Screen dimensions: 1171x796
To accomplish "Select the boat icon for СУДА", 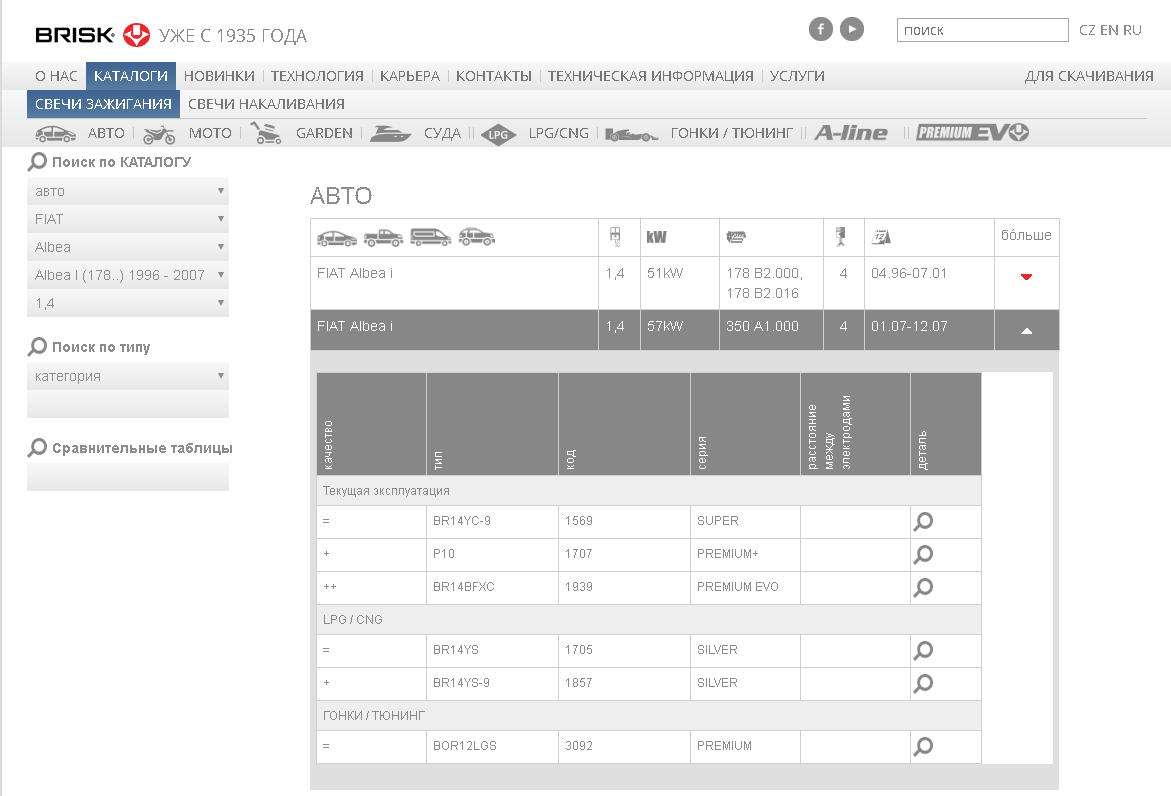I will pos(390,134).
